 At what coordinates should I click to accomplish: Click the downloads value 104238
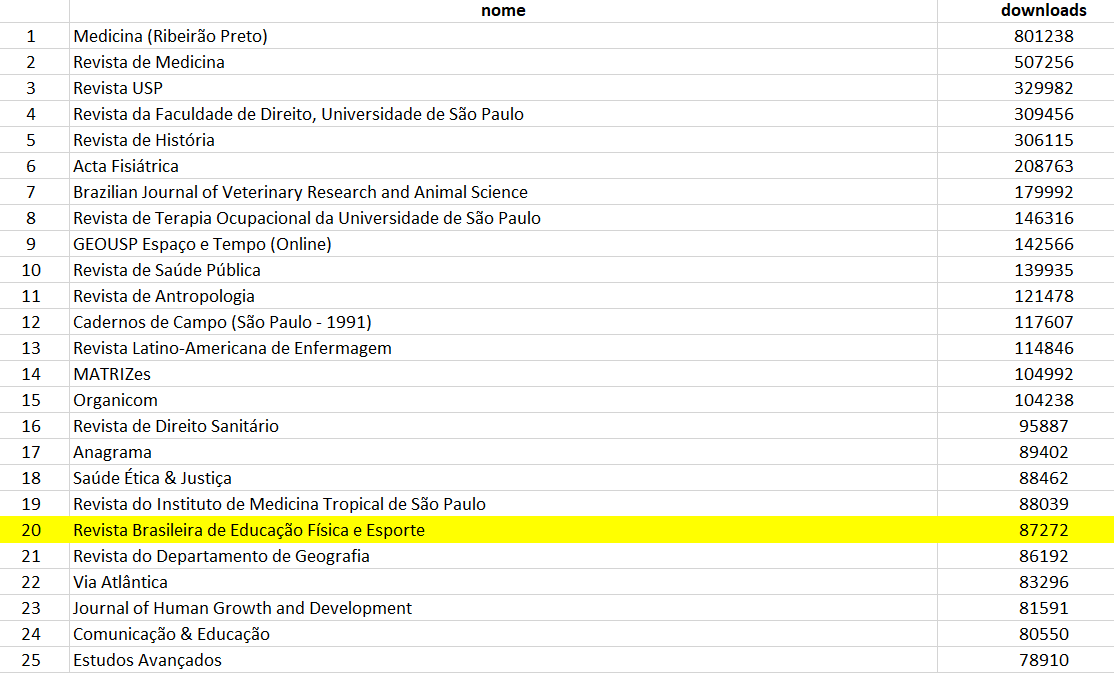pos(1043,400)
